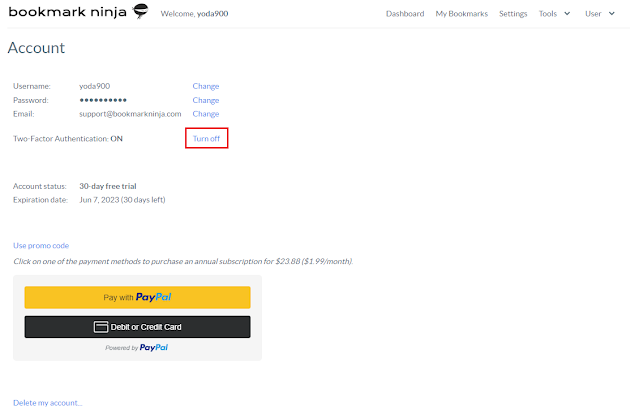The width and height of the screenshot is (639, 414).
Task: Click Change next to Username
Action: point(206,86)
